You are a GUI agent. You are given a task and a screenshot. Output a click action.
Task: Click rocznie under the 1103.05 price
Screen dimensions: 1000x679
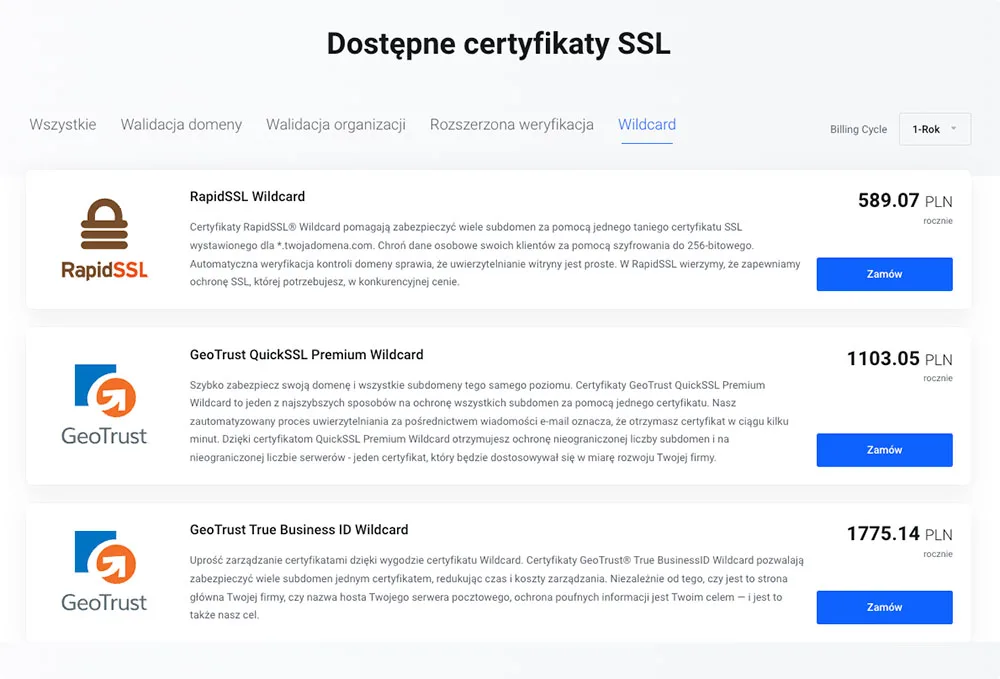point(938,378)
